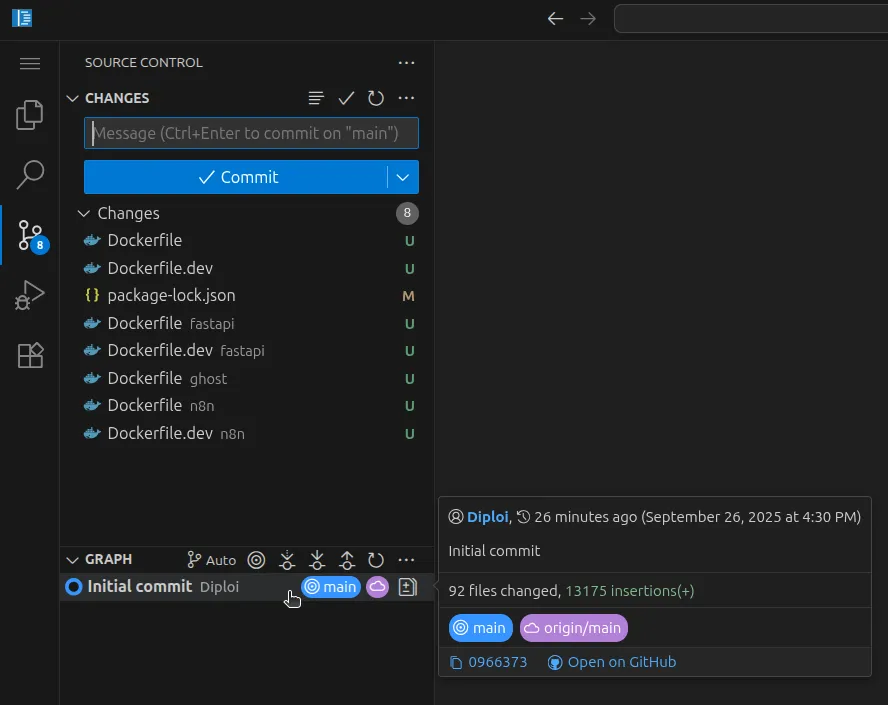Select the Search icon in activity bar
Viewport: 888px width, 705px height.
(30, 173)
